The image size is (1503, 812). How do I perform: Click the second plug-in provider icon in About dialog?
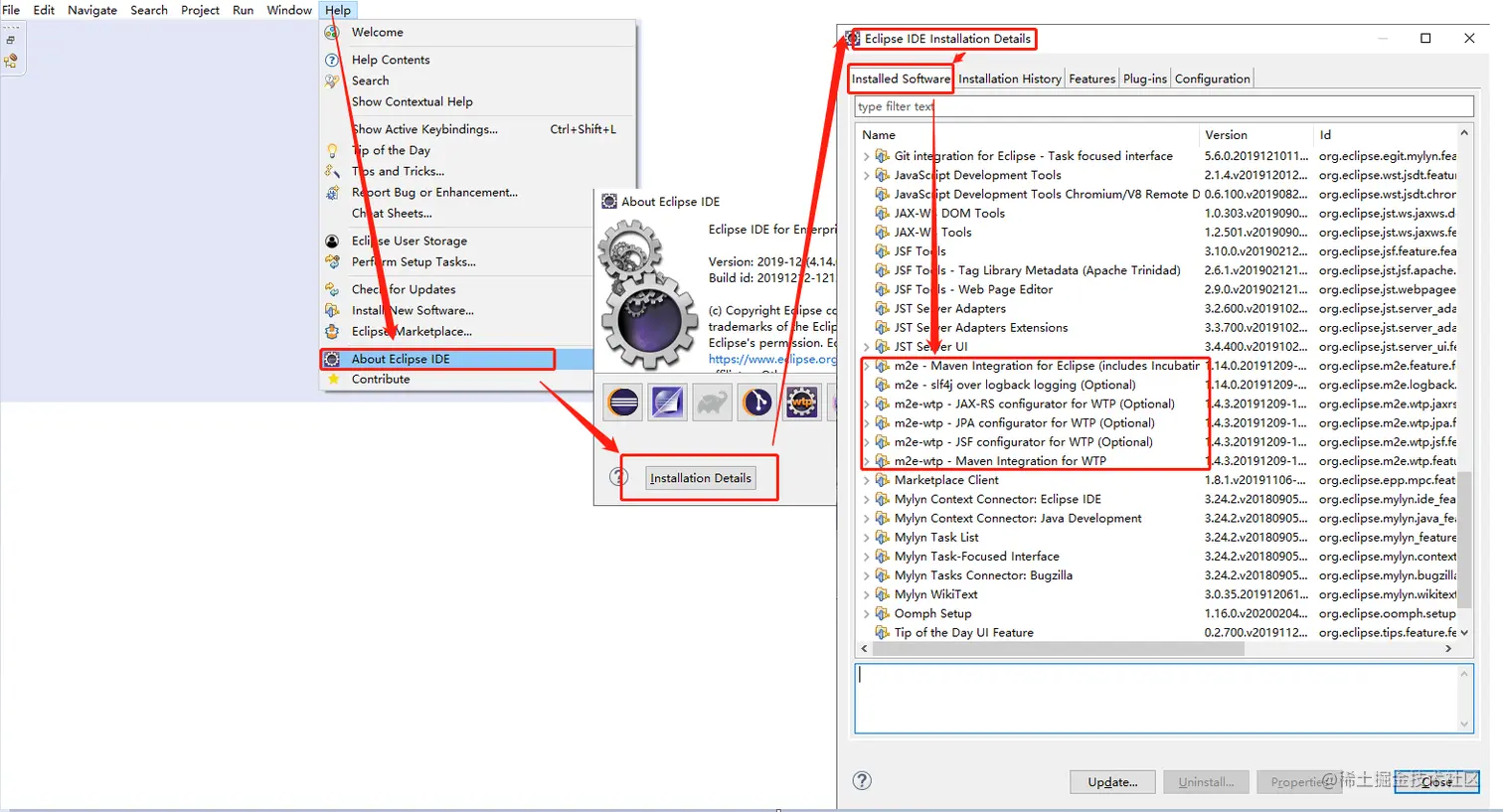point(668,403)
